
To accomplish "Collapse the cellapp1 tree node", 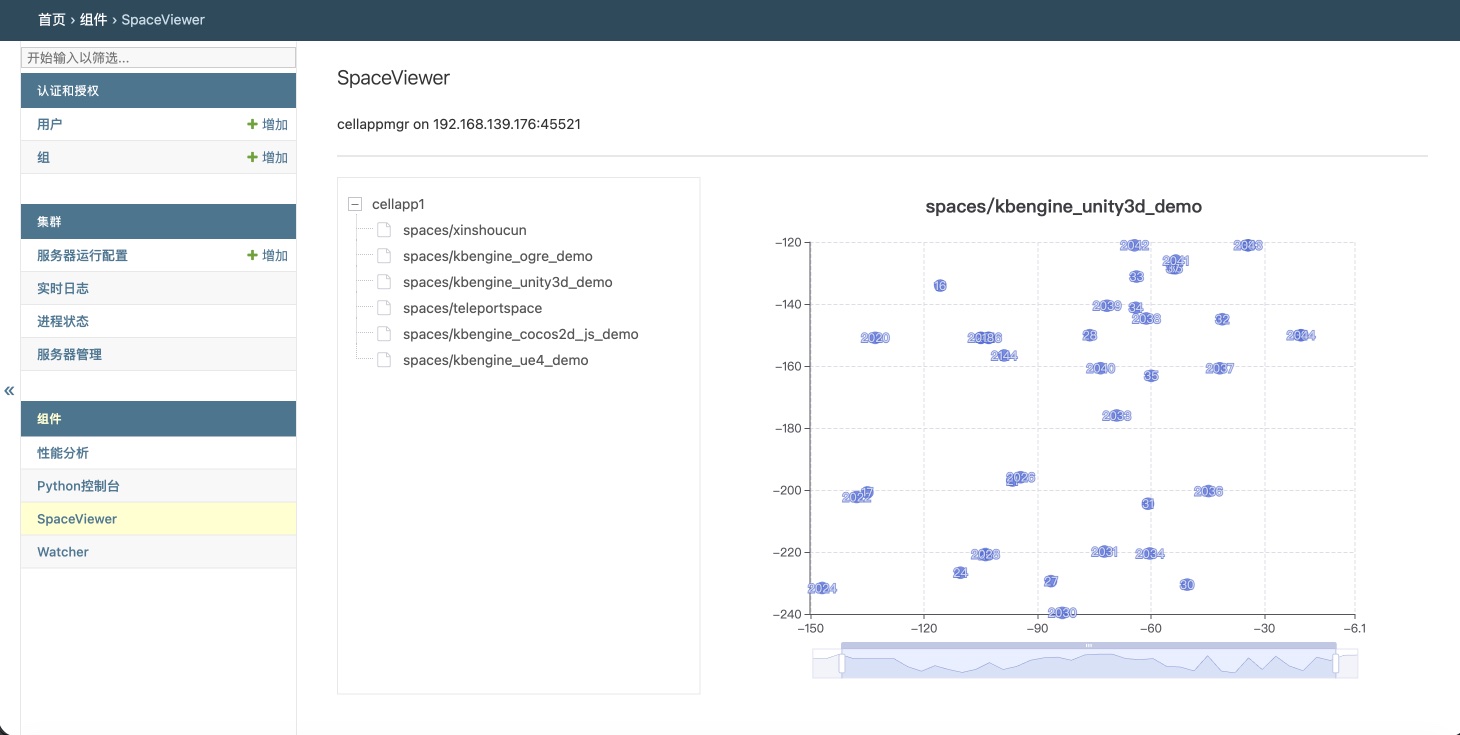I will pyautogui.click(x=354, y=204).
